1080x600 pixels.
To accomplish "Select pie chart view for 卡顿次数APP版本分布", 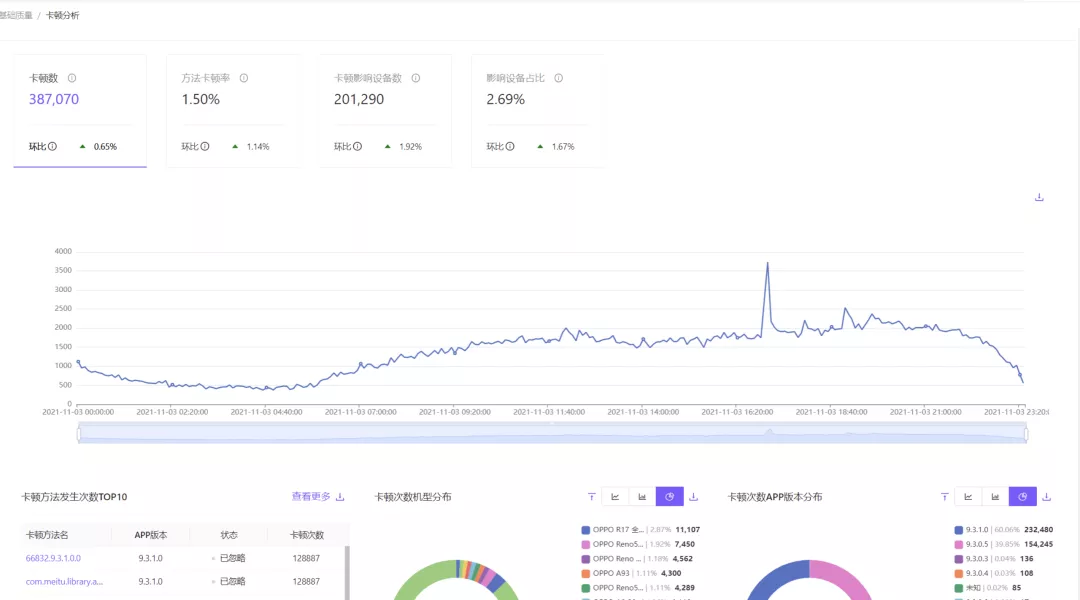I will pyautogui.click(x=1022, y=497).
